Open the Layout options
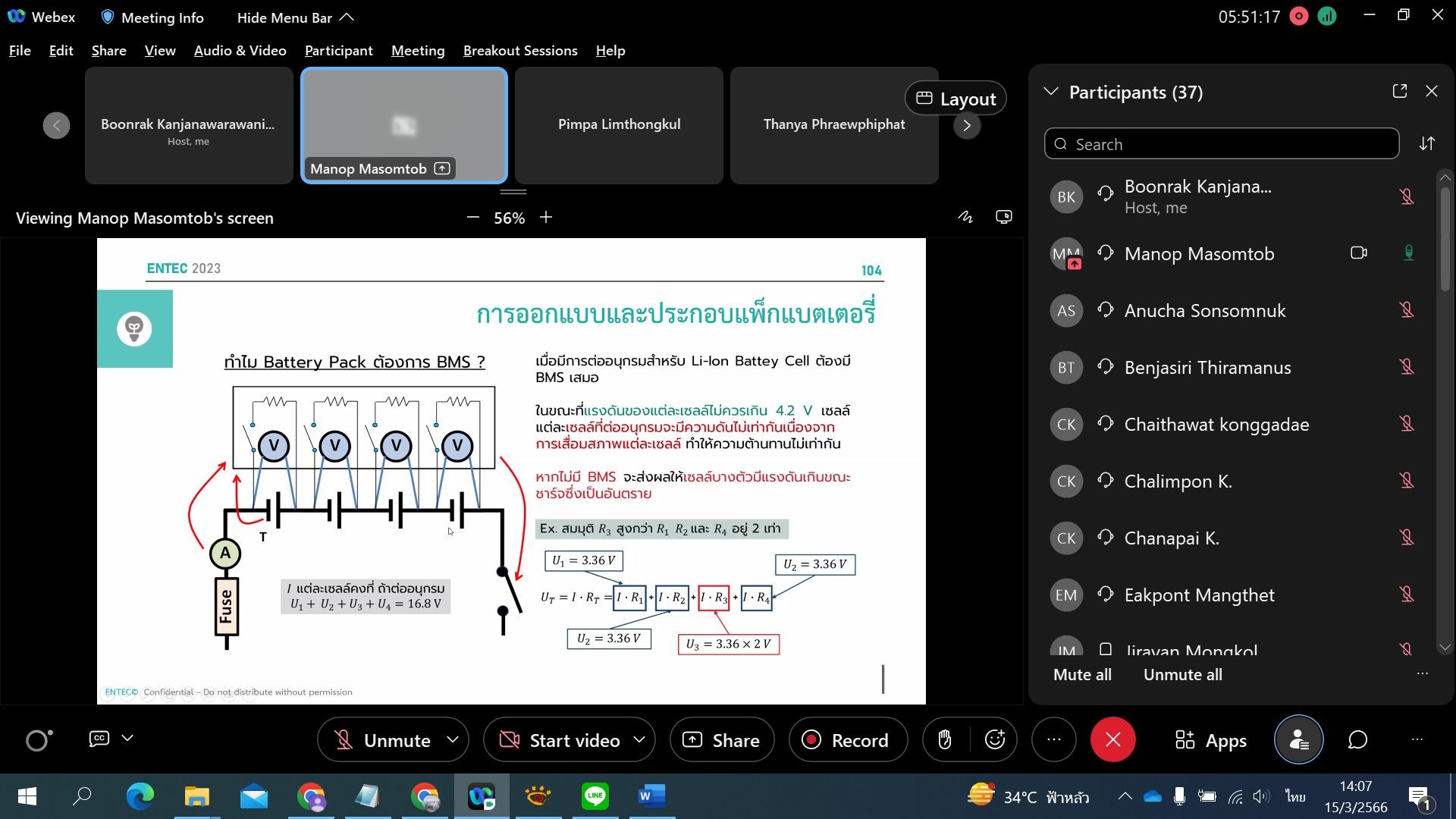Image resolution: width=1456 pixels, height=819 pixels. point(955,99)
